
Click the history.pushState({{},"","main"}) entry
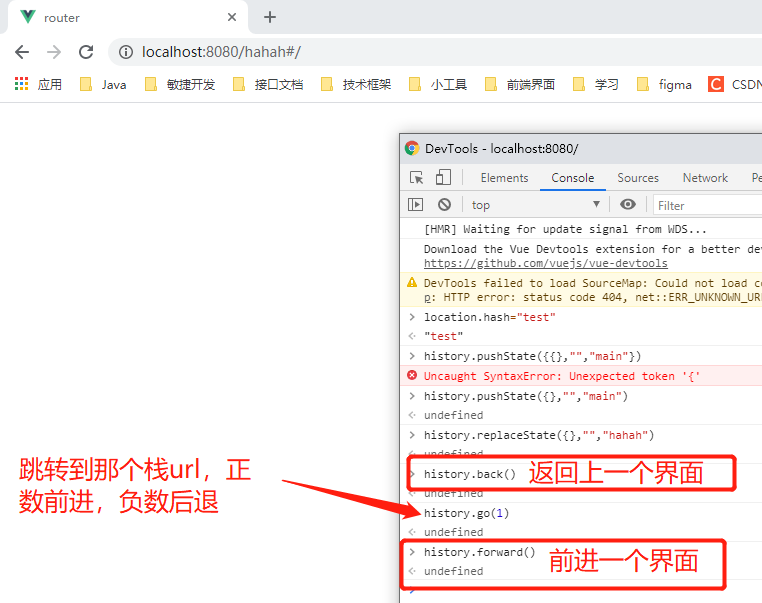533,356
